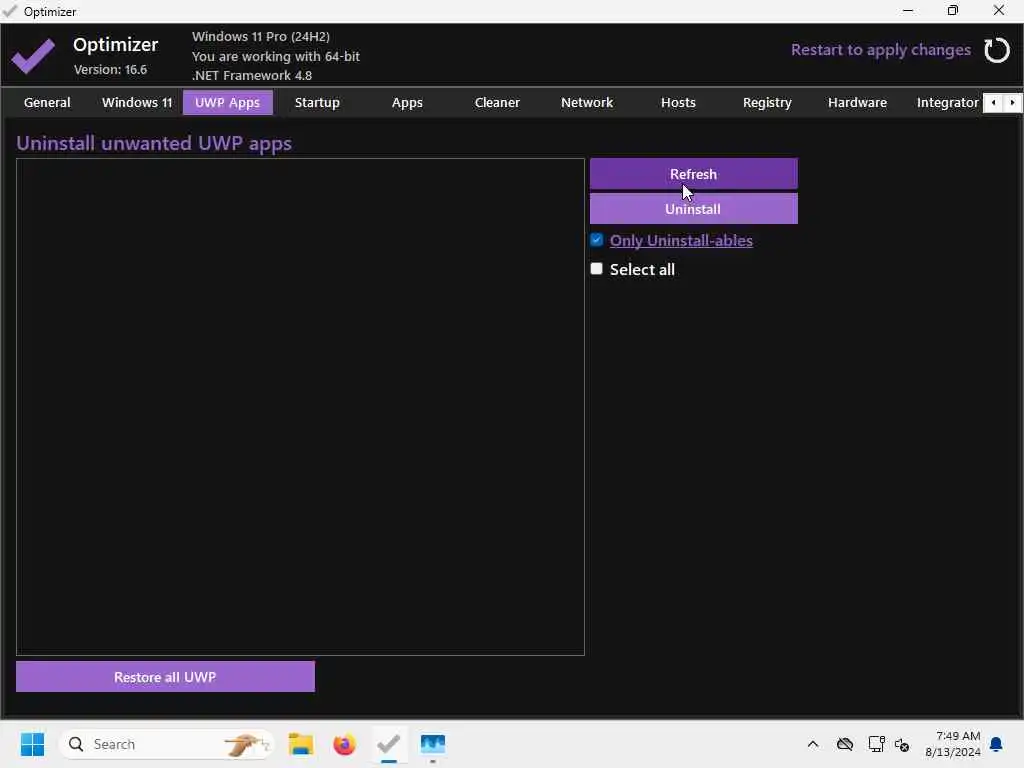The width and height of the screenshot is (1024, 768).
Task: Open the blue monitor app on taskbar
Action: pyautogui.click(x=432, y=744)
